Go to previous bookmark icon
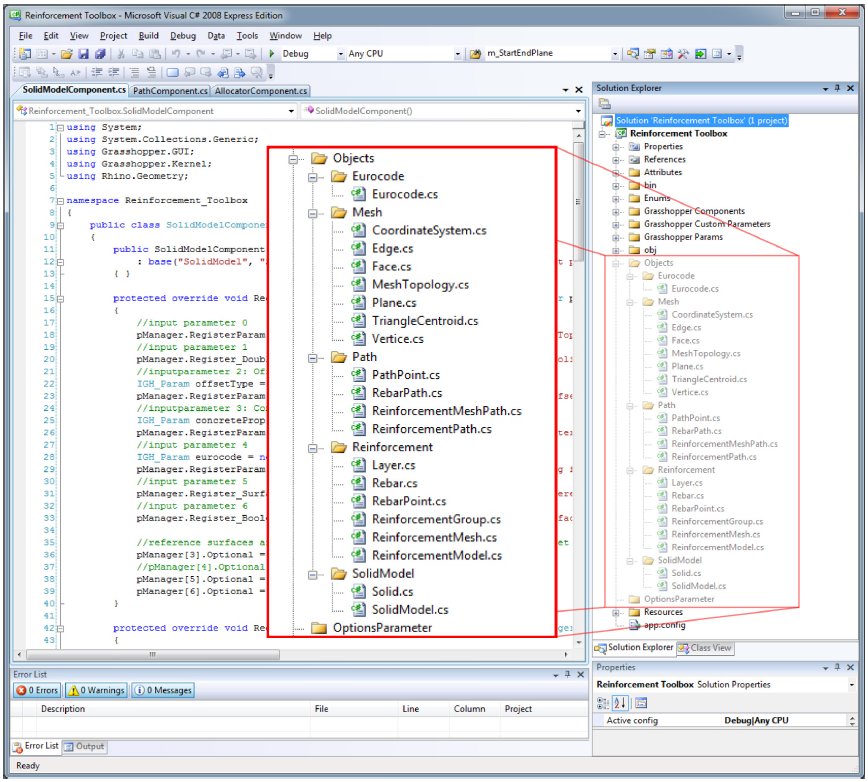Image resolution: width=868 pixels, height=782 pixels. pos(189,72)
